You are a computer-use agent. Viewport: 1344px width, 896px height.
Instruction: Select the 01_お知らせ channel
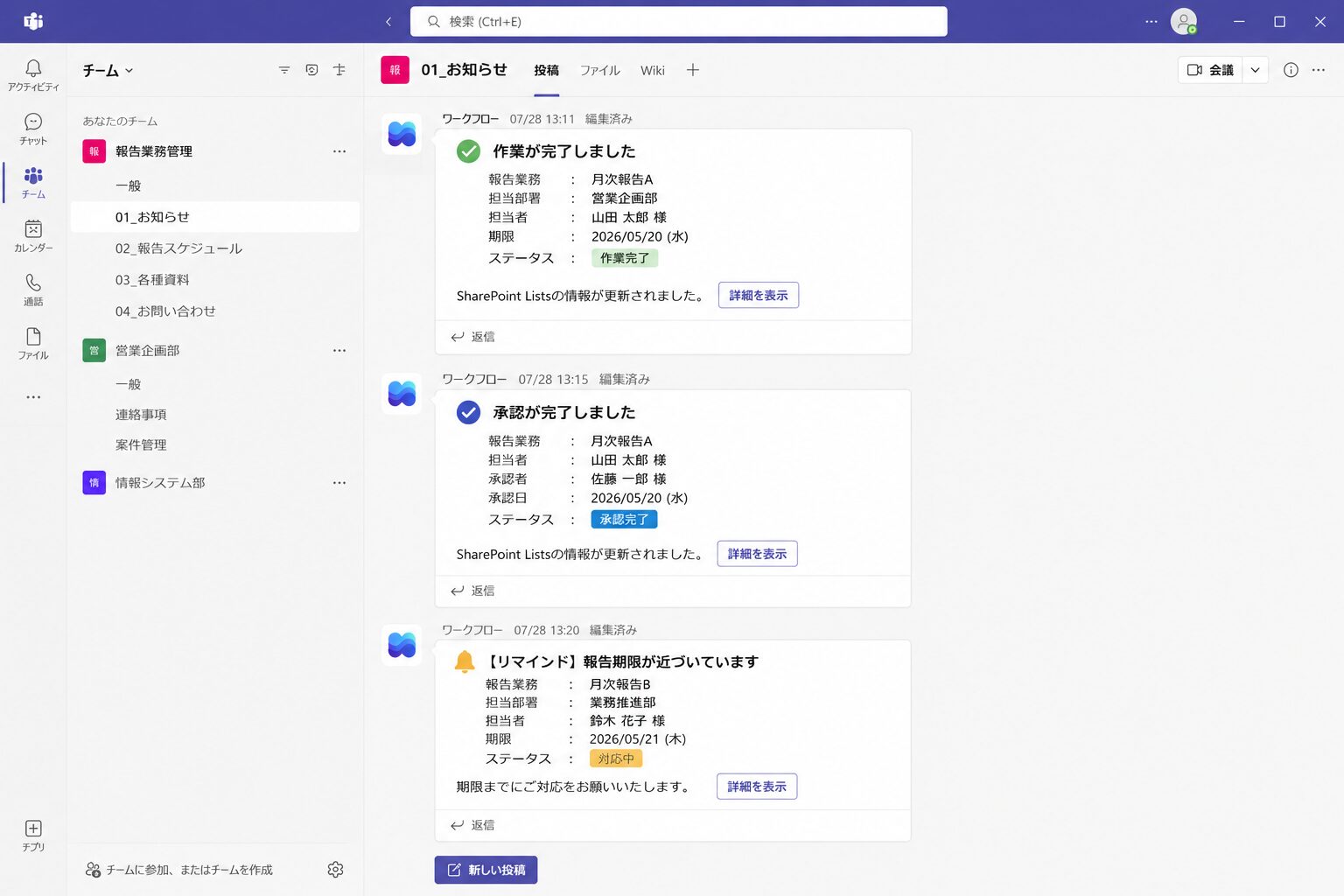[214, 217]
